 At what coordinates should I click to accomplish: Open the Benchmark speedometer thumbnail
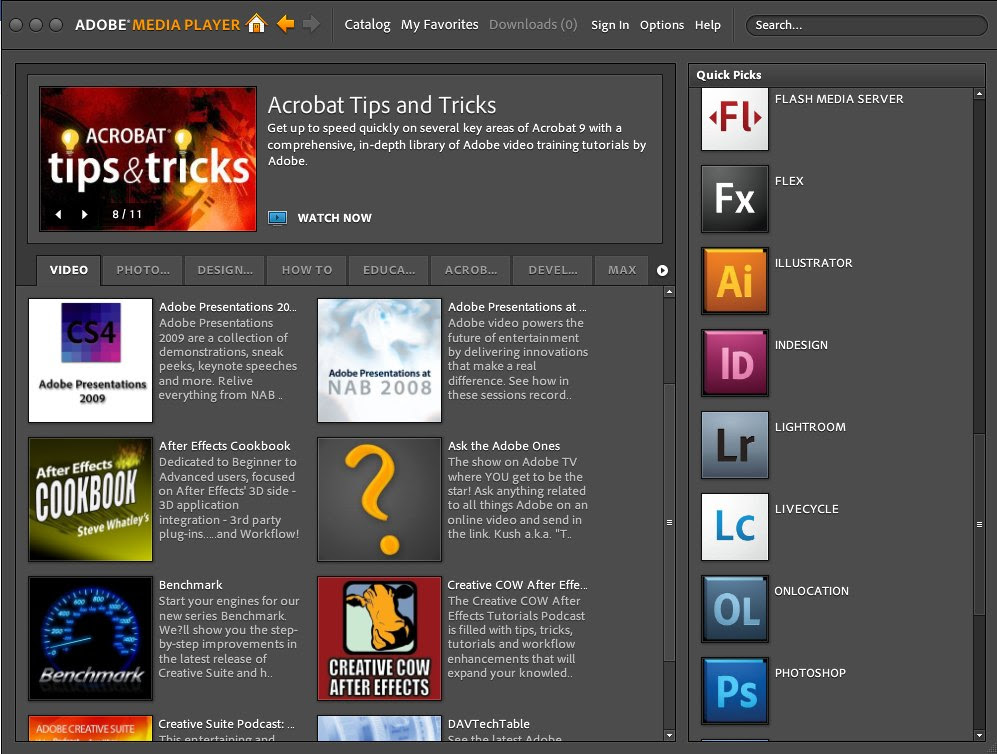(90, 638)
